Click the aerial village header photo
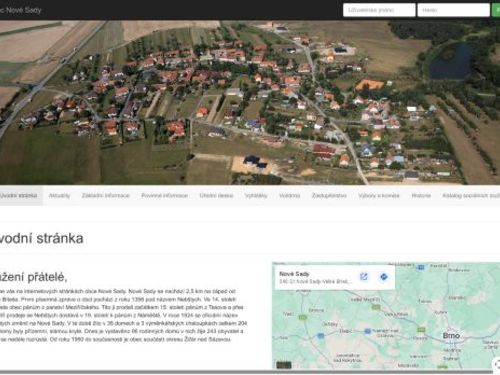Image resolution: width=500 pixels, height=375 pixels. click(250, 102)
